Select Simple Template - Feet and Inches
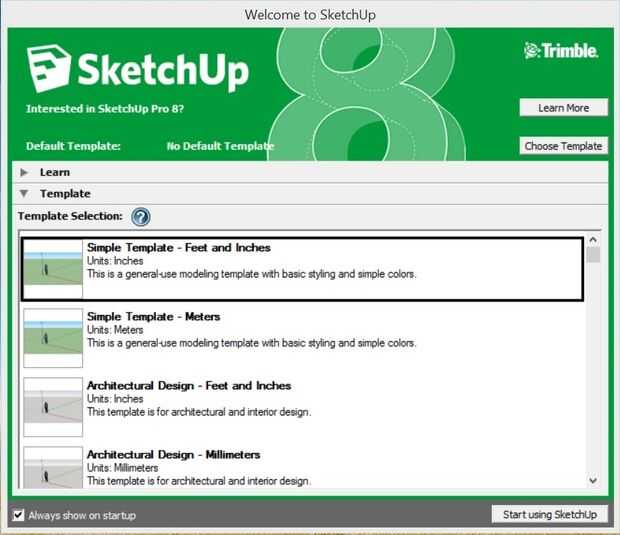The height and width of the screenshot is (535, 620). 302,269
